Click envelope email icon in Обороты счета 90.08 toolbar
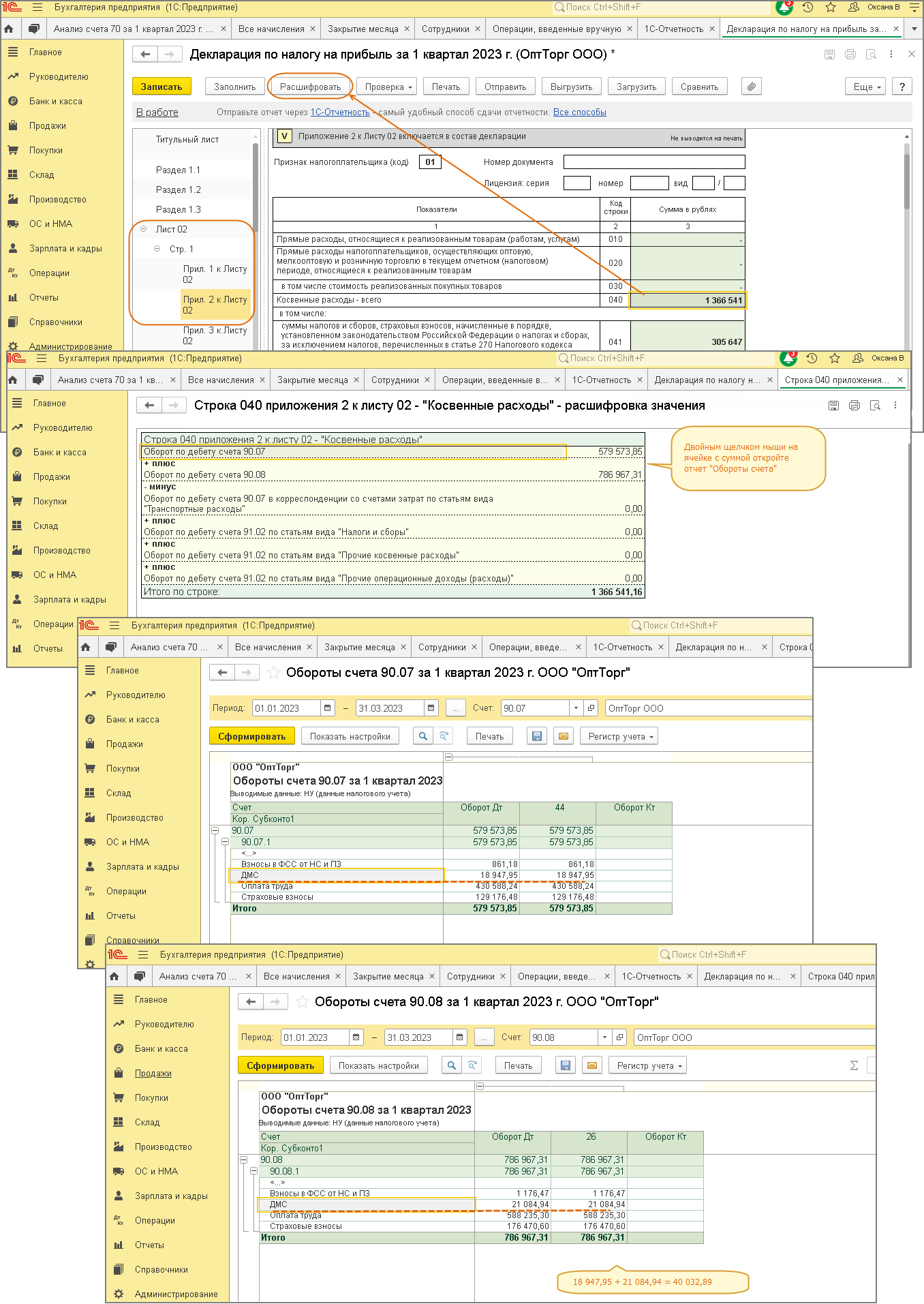The image size is (924, 1304). pos(591,1065)
